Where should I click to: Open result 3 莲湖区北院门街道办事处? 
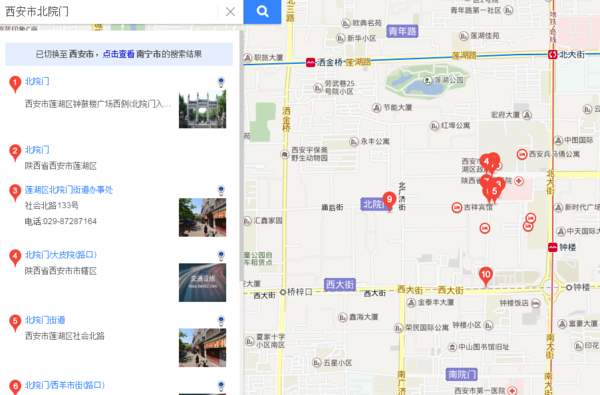pyautogui.click(x=69, y=189)
